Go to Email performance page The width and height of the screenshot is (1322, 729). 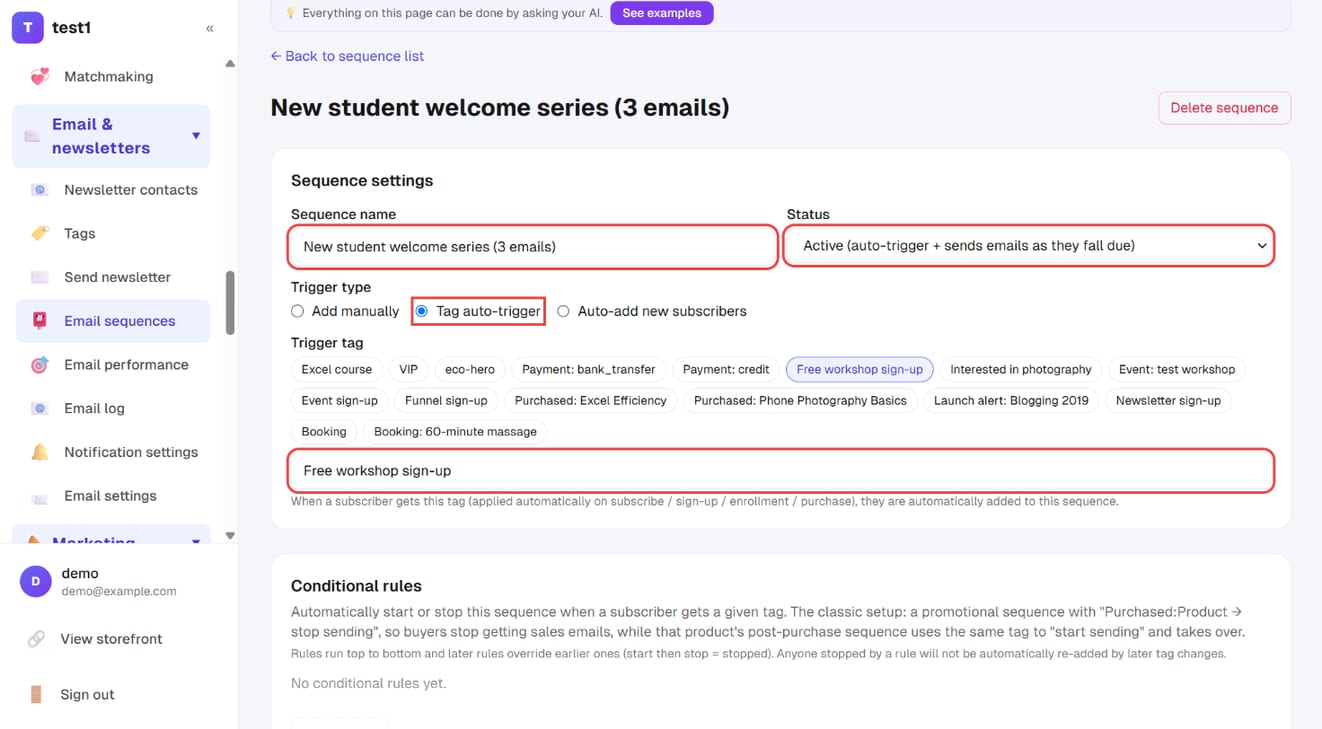113,365
